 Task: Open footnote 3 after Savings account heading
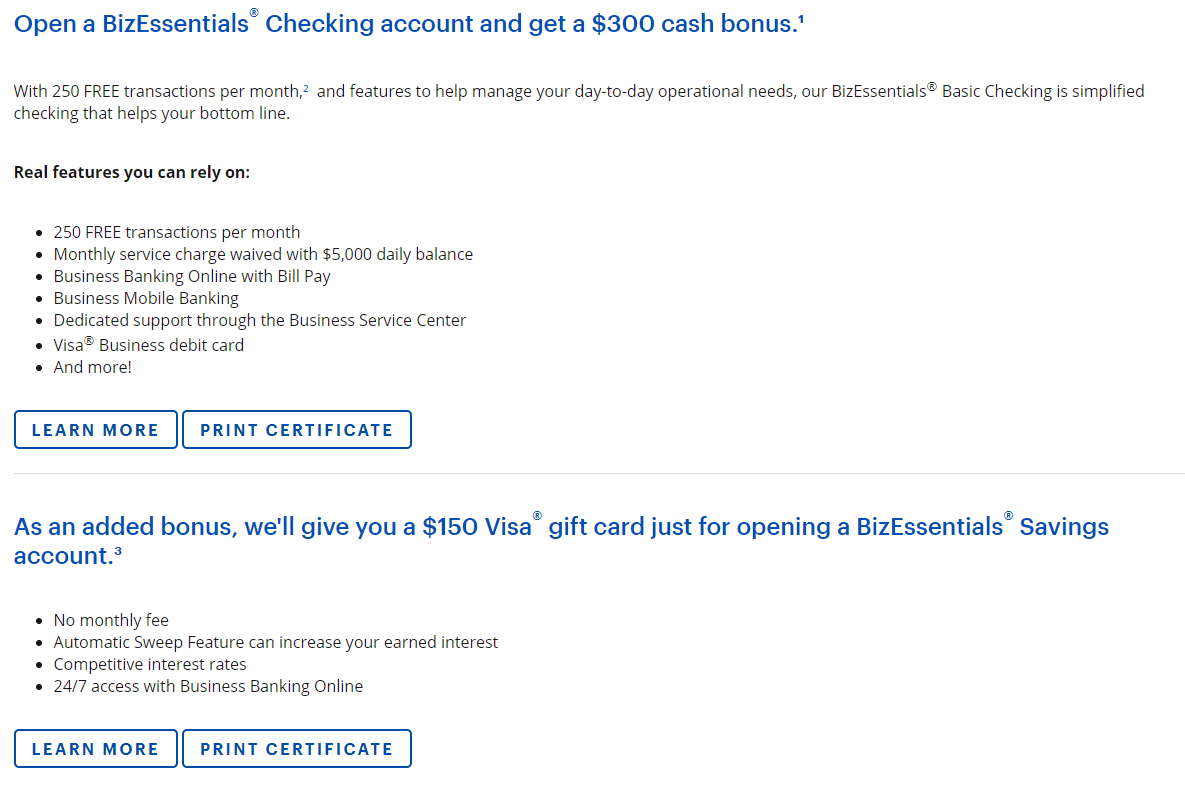tap(118, 552)
